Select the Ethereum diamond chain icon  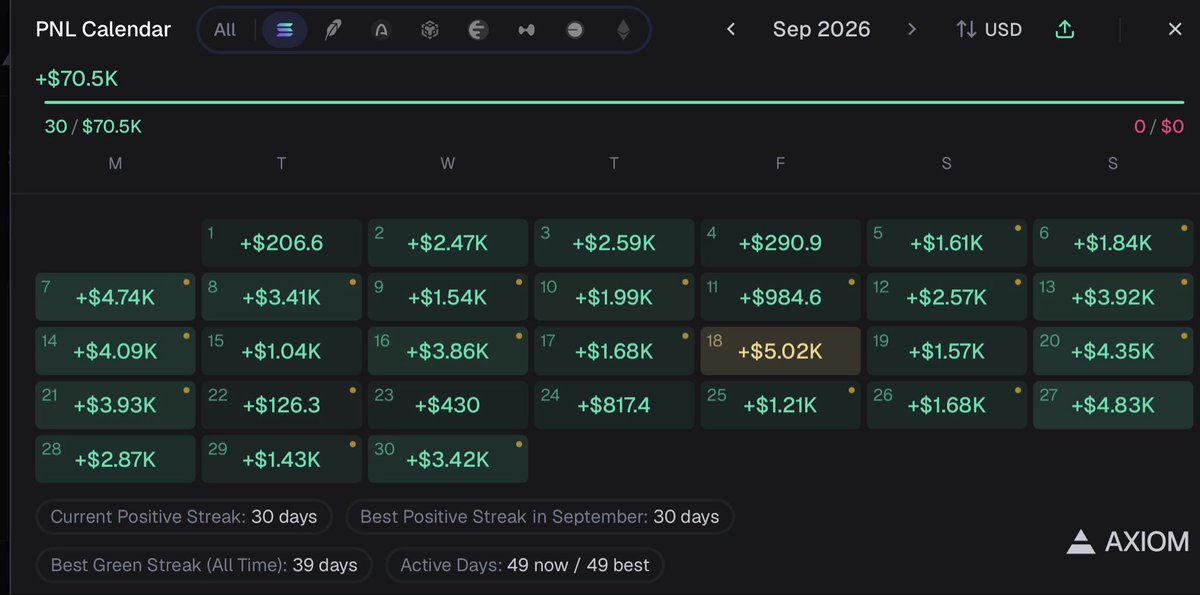pyautogui.click(x=623, y=30)
